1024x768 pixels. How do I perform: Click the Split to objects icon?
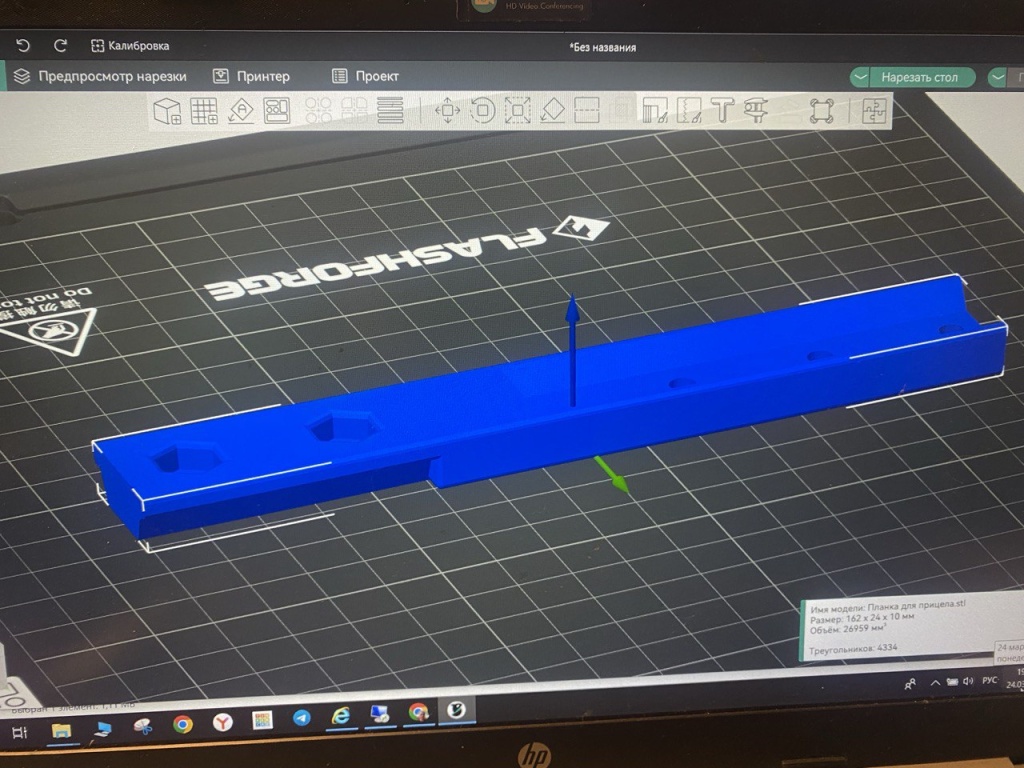(x=319, y=110)
